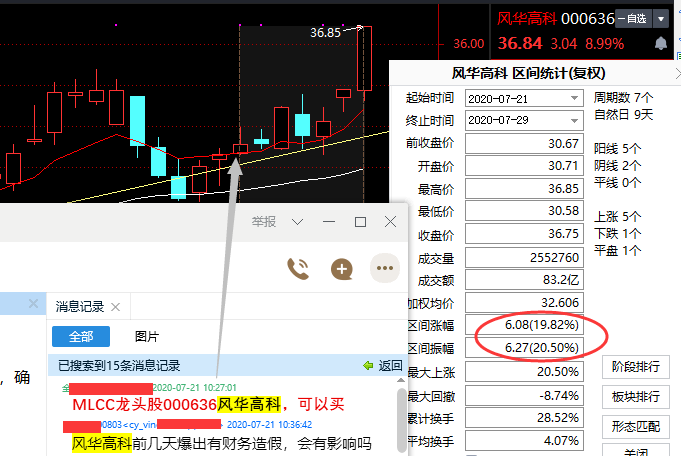
Task: Click the 周期数 7个 text
Action: coord(623,98)
